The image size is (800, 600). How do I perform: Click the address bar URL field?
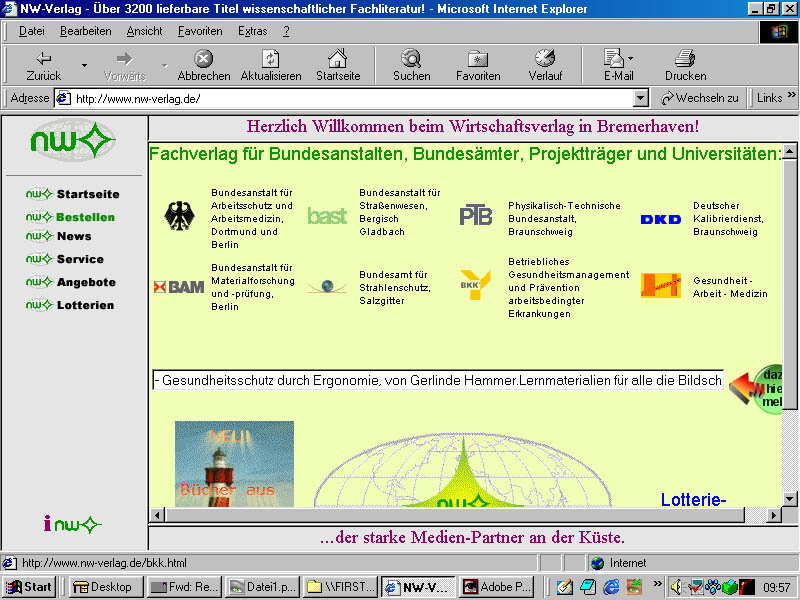(352, 98)
